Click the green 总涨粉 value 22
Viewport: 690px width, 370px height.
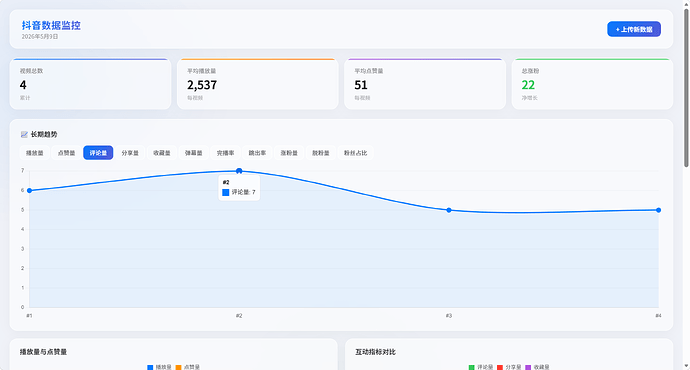(x=528, y=85)
